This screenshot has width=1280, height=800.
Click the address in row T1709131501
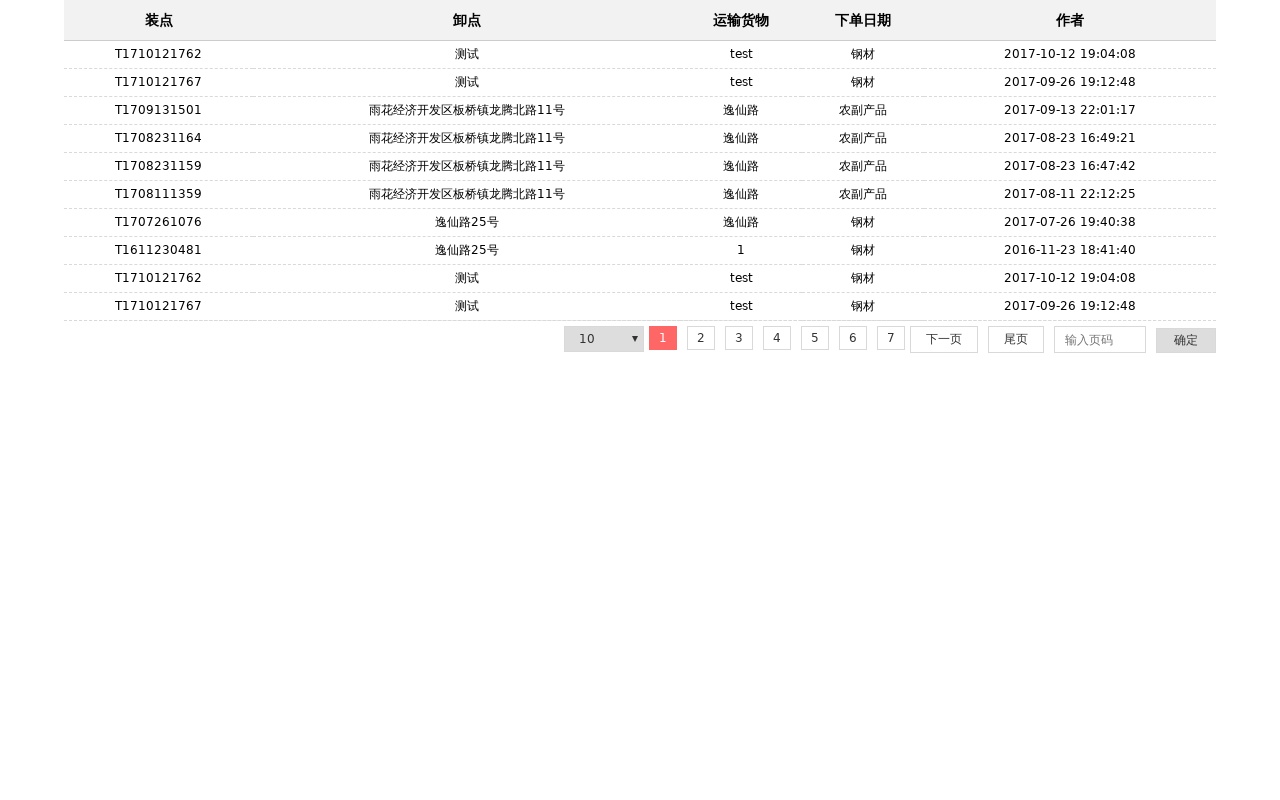click(467, 110)
